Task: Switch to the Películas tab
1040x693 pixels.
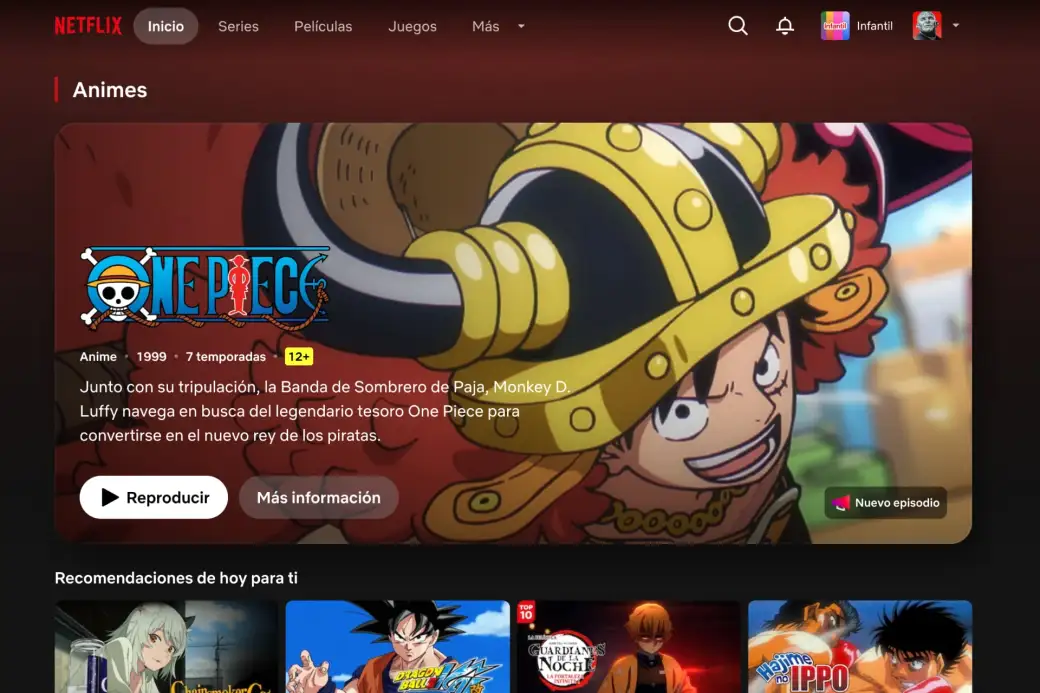Action: [323, 26]
